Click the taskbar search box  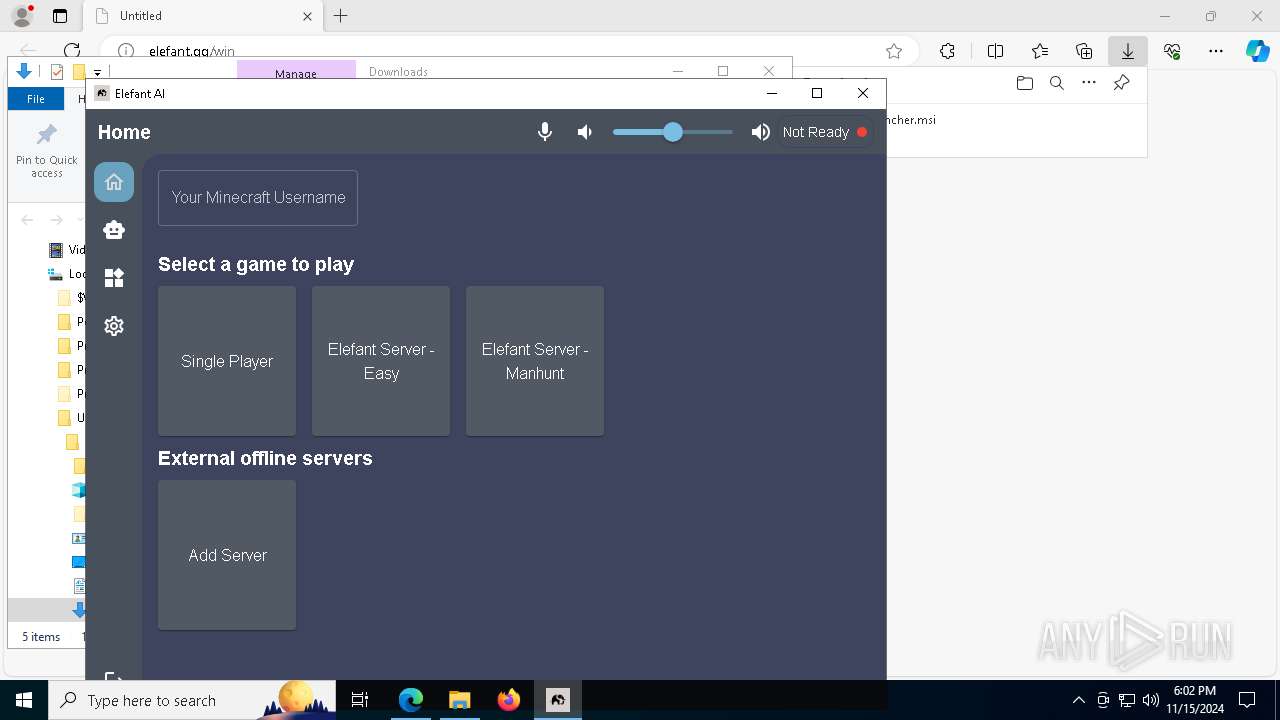point(192,700)
